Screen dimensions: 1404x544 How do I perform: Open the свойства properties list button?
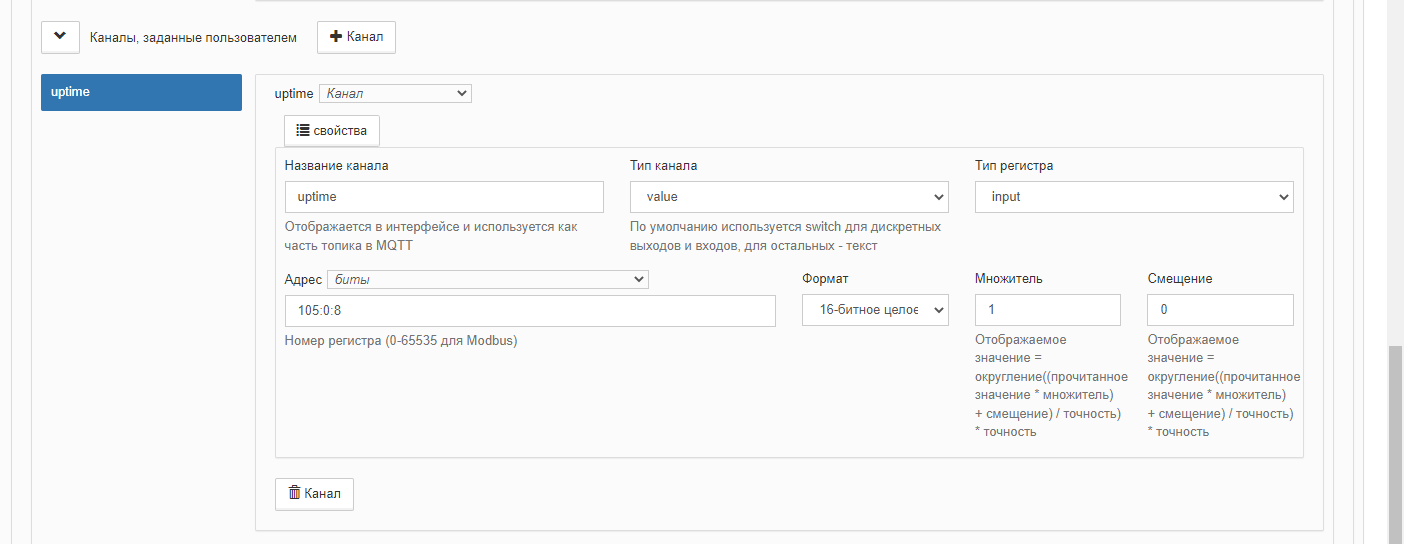click(x=332, y=130)
